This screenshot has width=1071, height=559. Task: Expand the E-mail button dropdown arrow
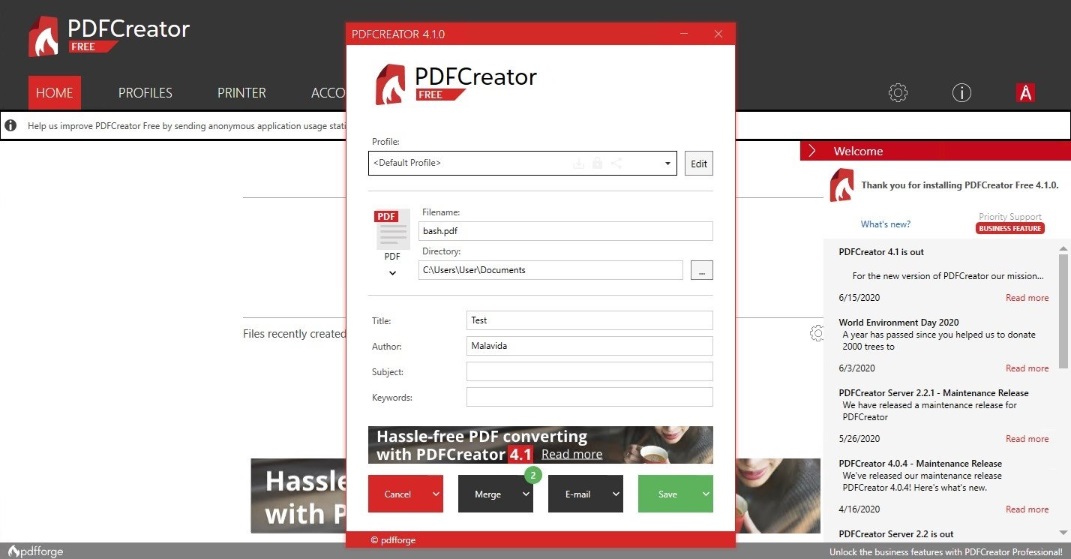pos(616,494)
